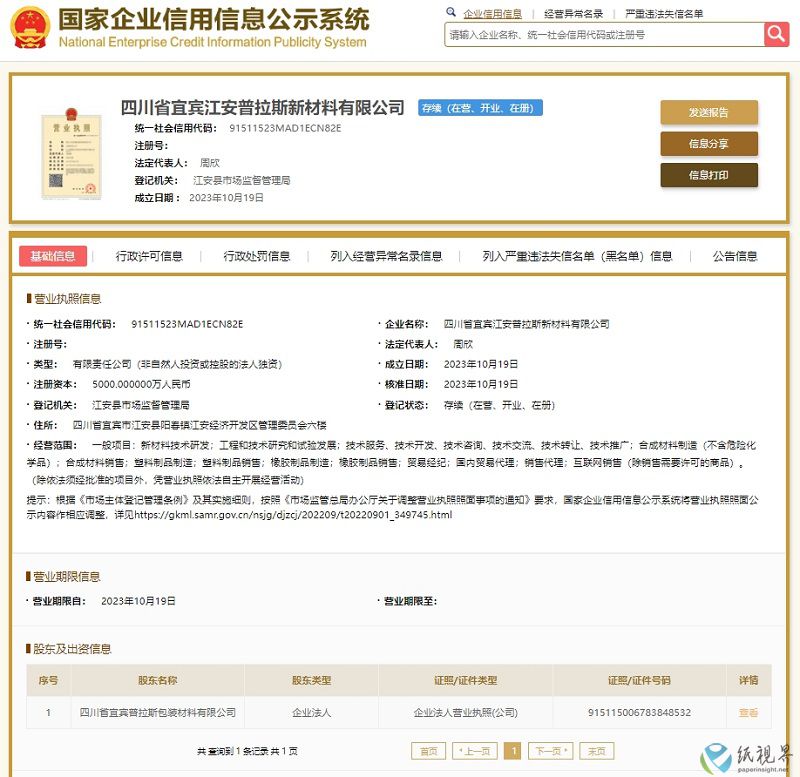The image size is (800, 777).
Task: Go to 首页 in shareholder pagination
Action: [429, 751]
